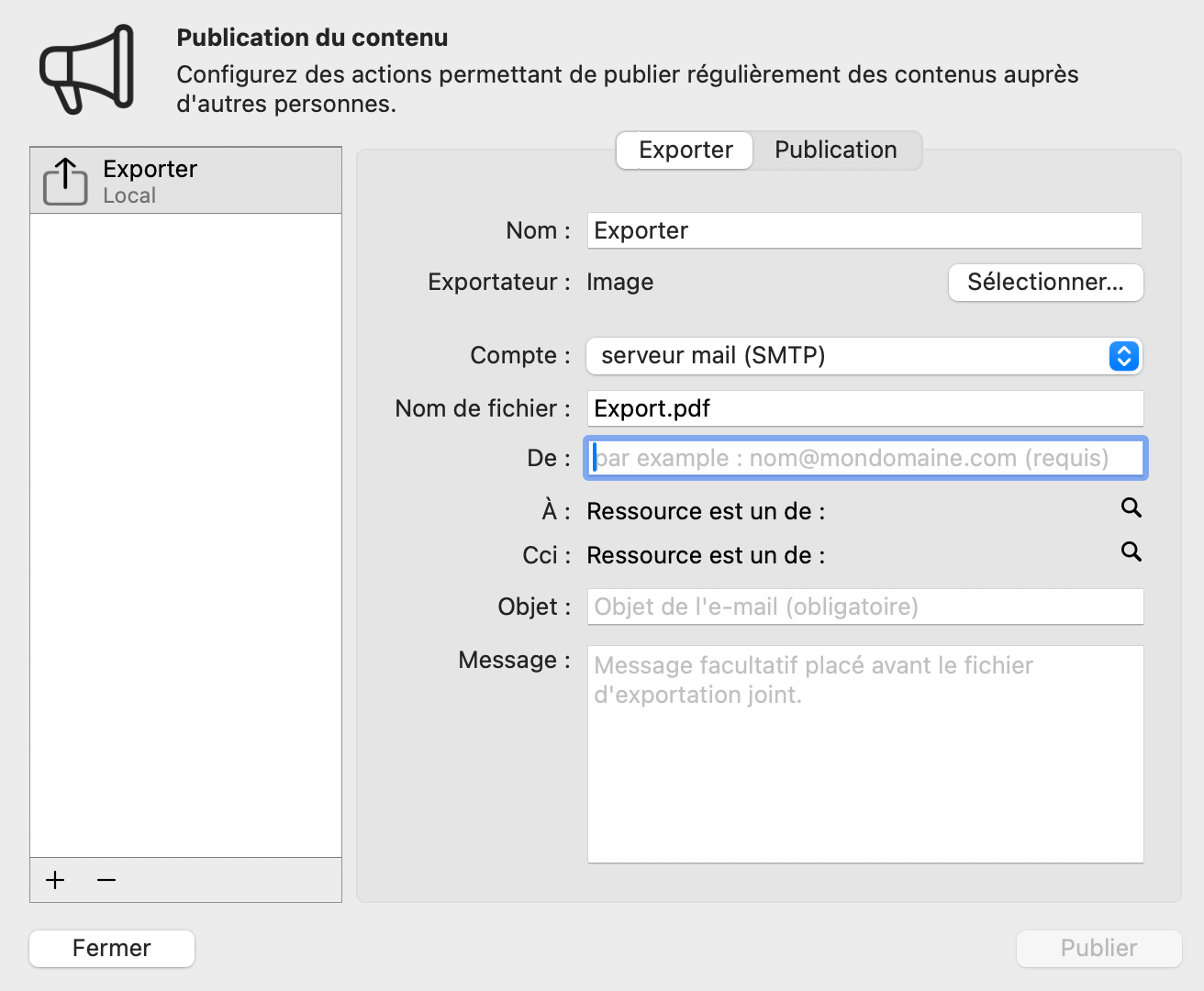This screenshot has height=991, width=1204.
Task: Click the À recipient resource condition text
Action: 706,511
